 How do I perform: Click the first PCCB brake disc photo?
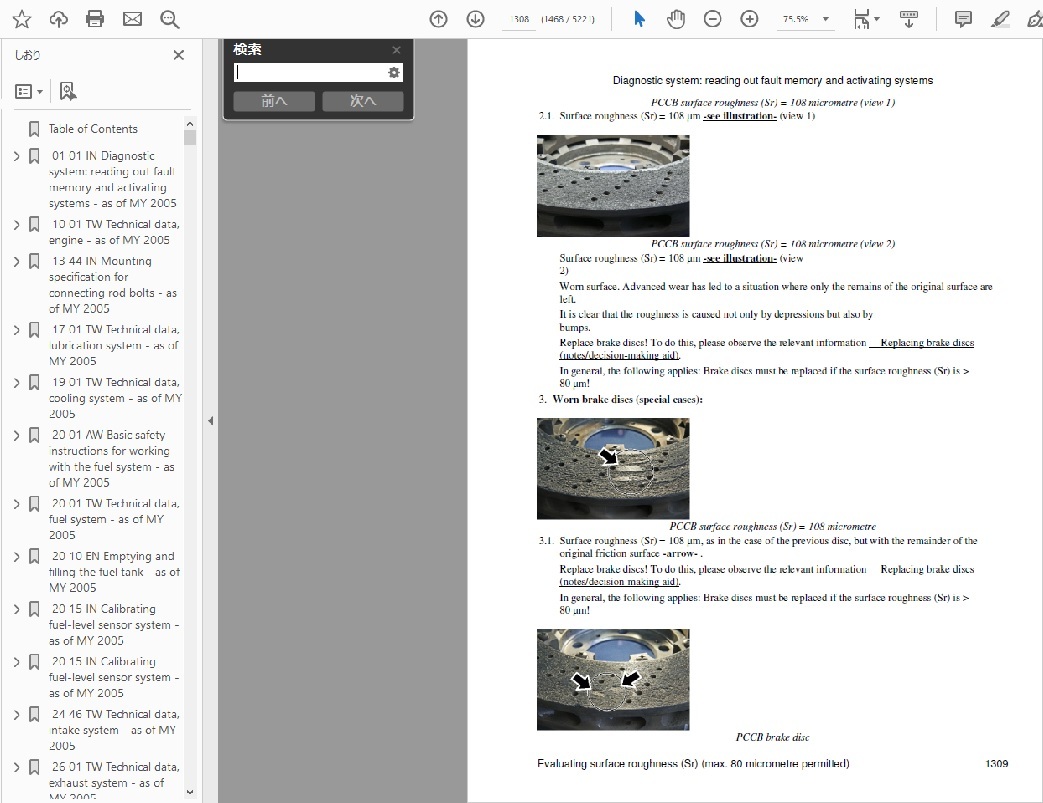[x=613, y=186]
